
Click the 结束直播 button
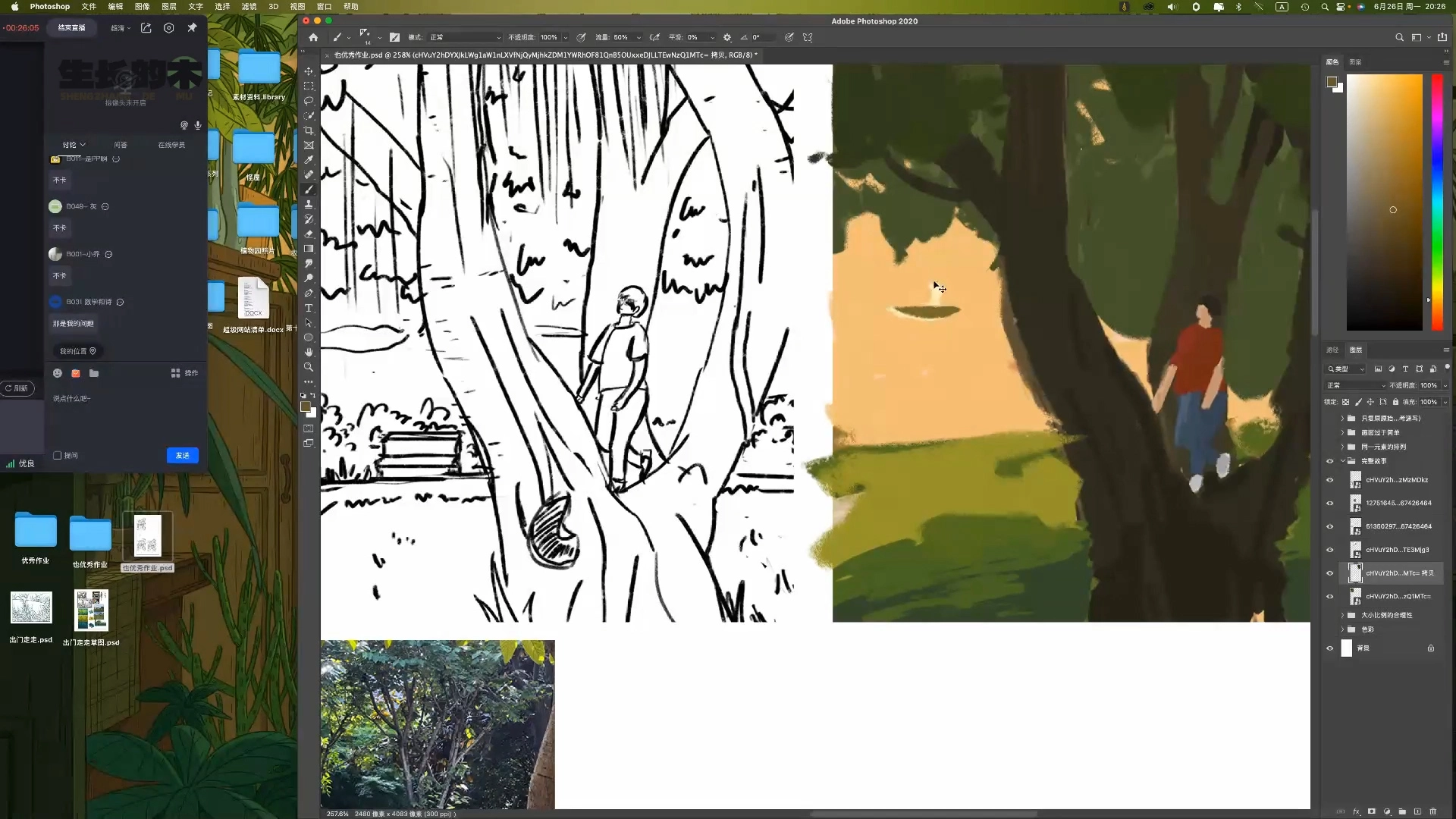72,27
